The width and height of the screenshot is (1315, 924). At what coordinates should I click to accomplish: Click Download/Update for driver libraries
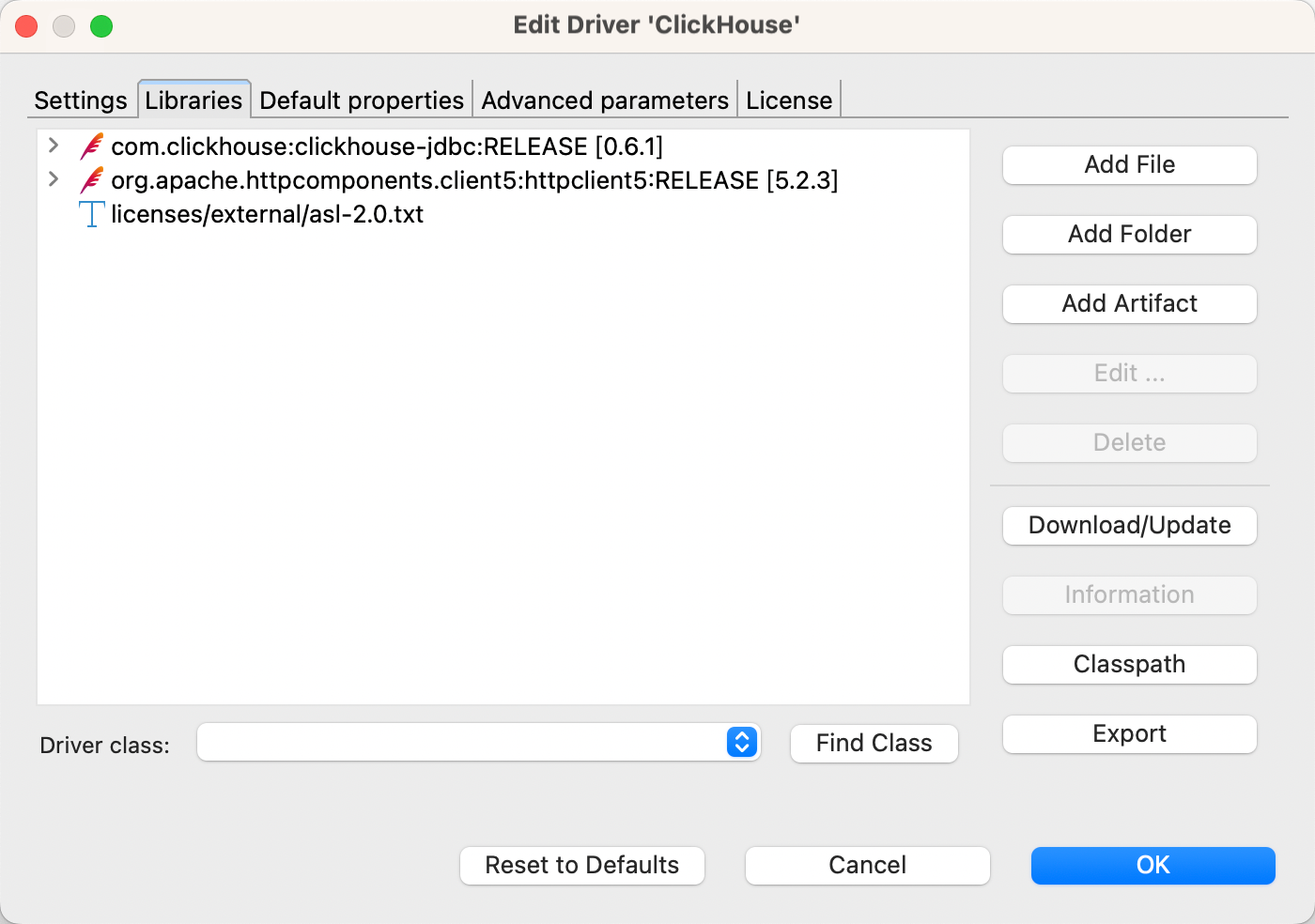click(1129, 526)
